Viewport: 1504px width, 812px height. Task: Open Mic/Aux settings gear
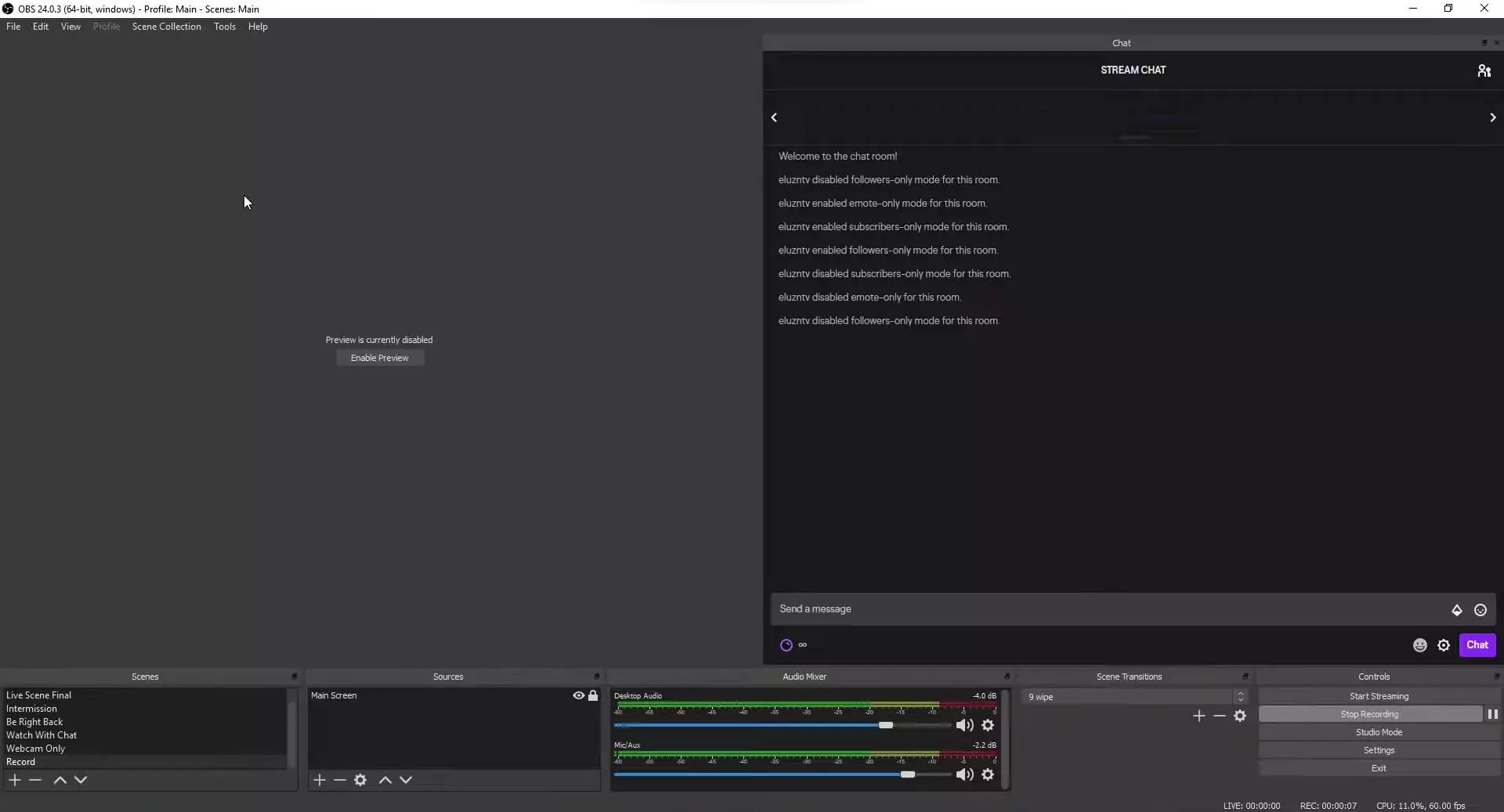pos(988,774)
